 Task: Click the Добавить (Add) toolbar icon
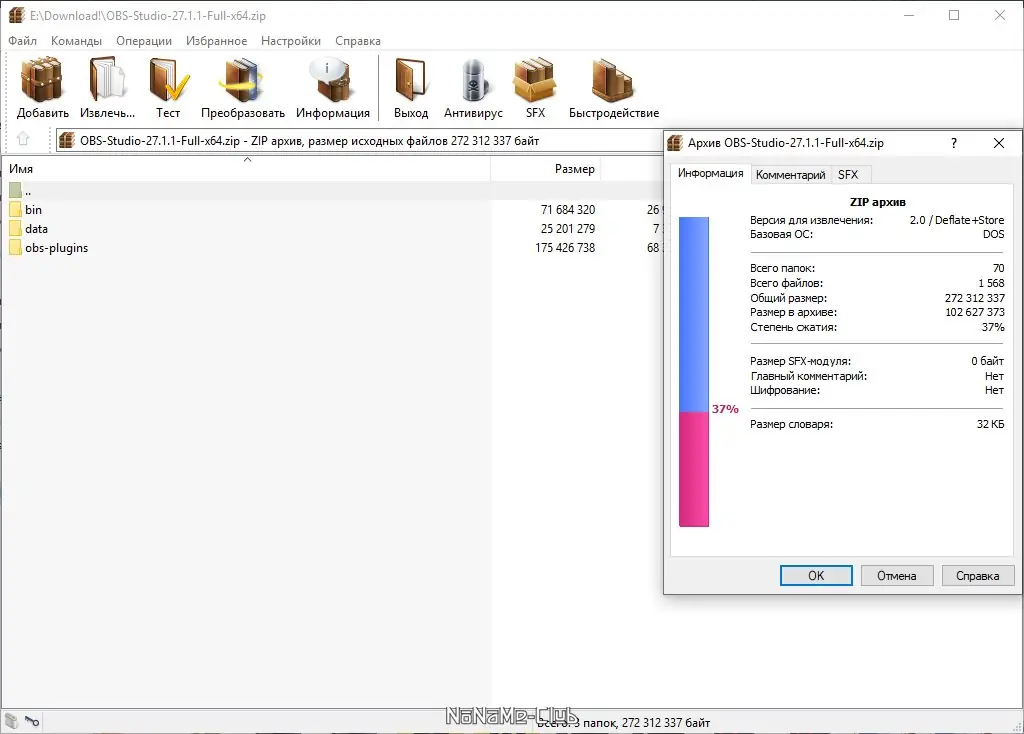tap(42, 80)
